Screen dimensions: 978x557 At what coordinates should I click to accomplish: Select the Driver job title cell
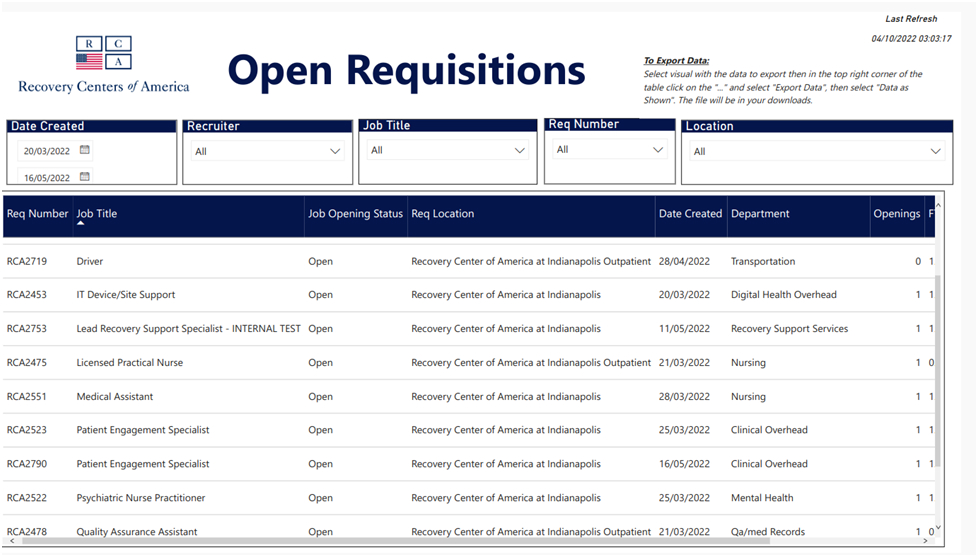pos(90,261)
